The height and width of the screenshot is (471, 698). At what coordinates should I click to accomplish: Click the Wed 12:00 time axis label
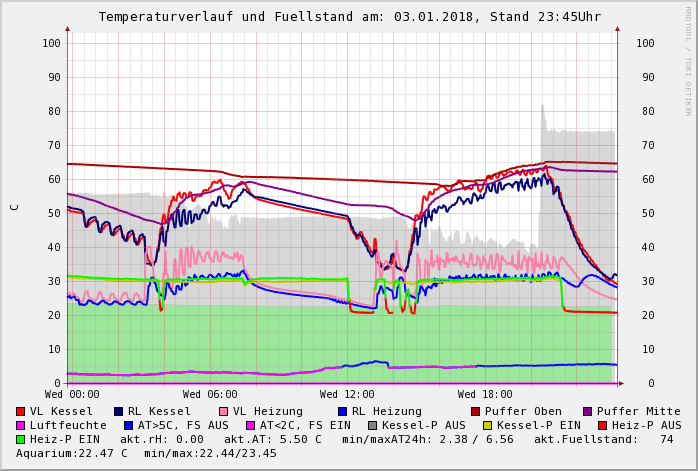tap(347, 395)
